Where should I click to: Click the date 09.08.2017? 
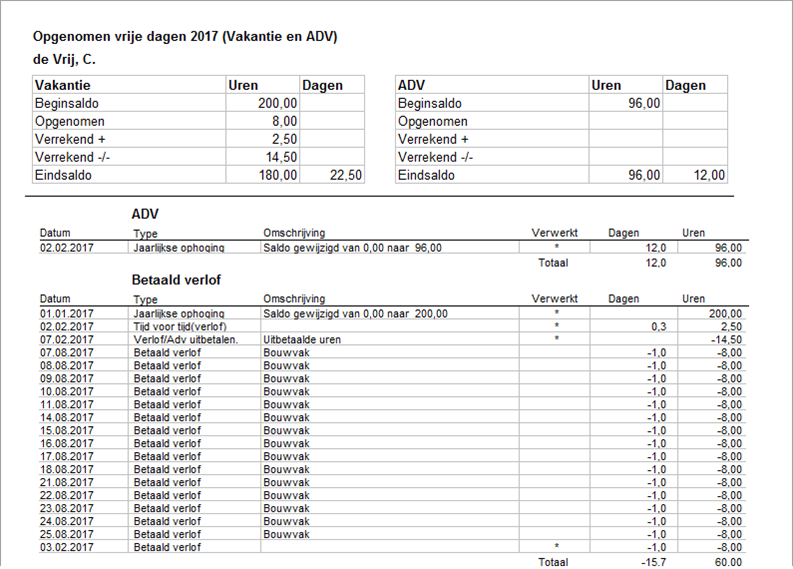coord(67,379)
